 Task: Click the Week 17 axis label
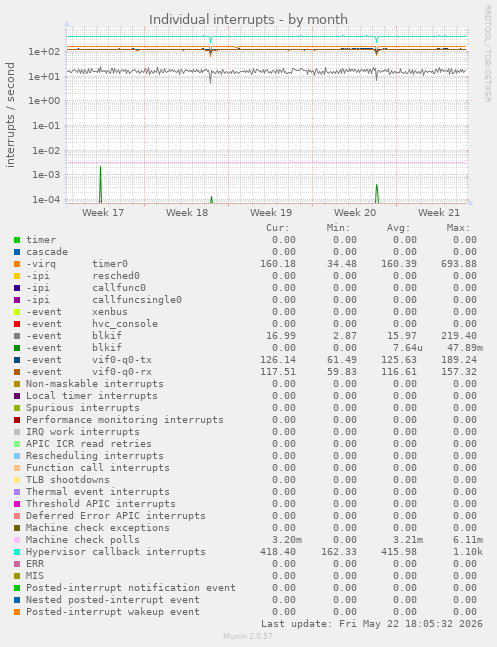[x=103, y=213]
